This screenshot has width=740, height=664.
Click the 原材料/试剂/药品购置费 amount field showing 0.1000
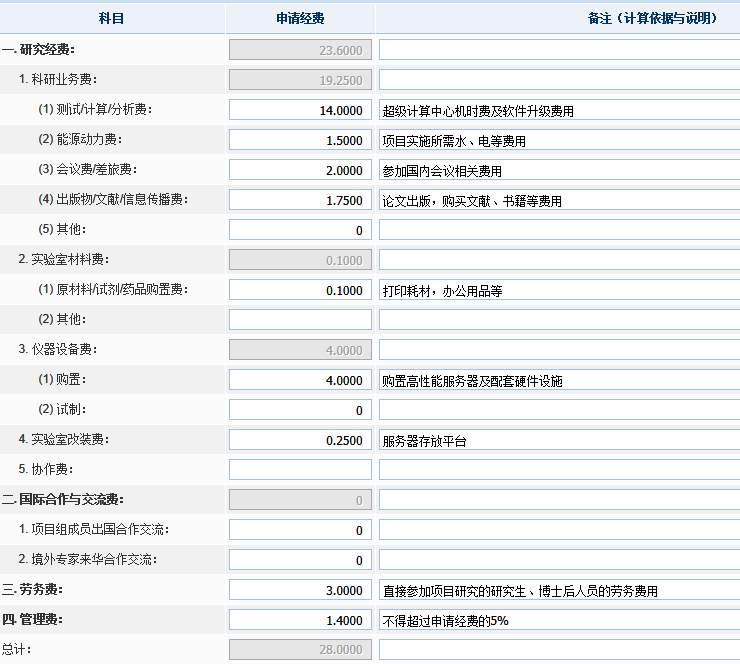[x=300, y=290]
